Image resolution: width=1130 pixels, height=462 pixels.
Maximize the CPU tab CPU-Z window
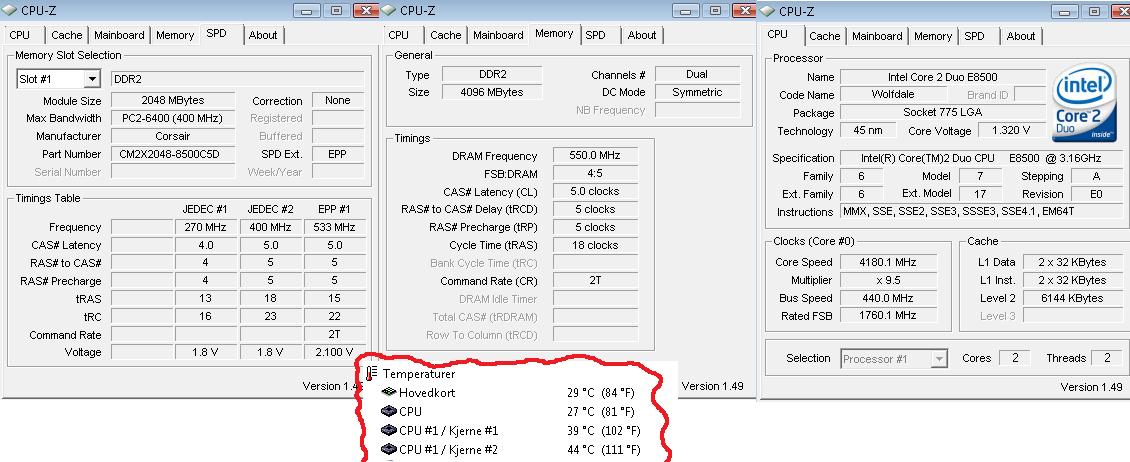pos(1095,11)
